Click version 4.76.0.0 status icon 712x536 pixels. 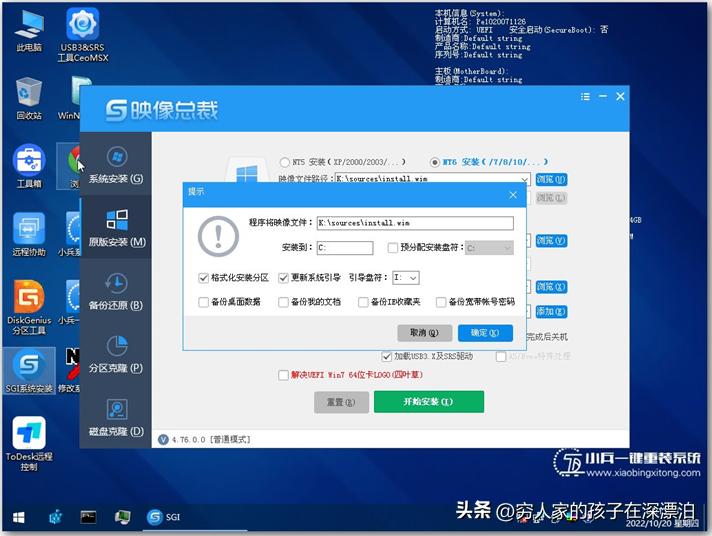click(x=163, y=440)
